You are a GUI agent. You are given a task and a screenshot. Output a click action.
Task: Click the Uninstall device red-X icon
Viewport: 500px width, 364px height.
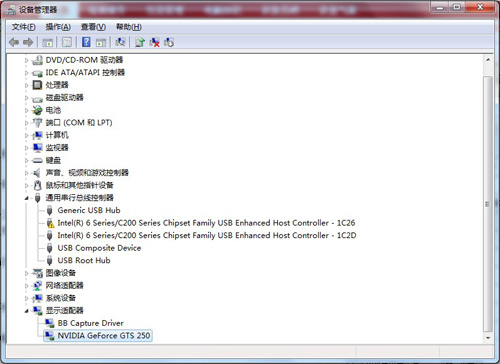tap(154, 42)
